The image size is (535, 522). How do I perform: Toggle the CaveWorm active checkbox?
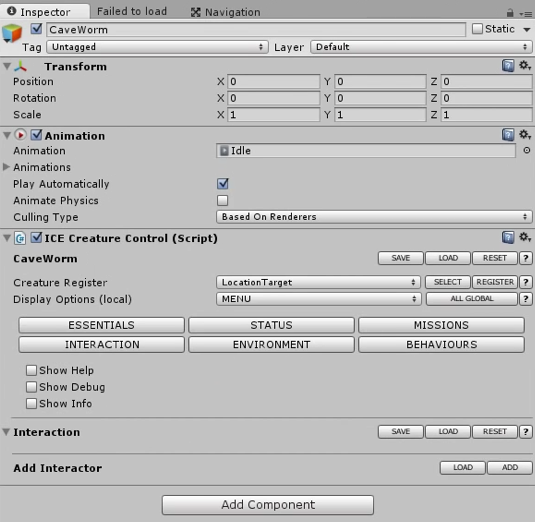[x=36, y=29]
